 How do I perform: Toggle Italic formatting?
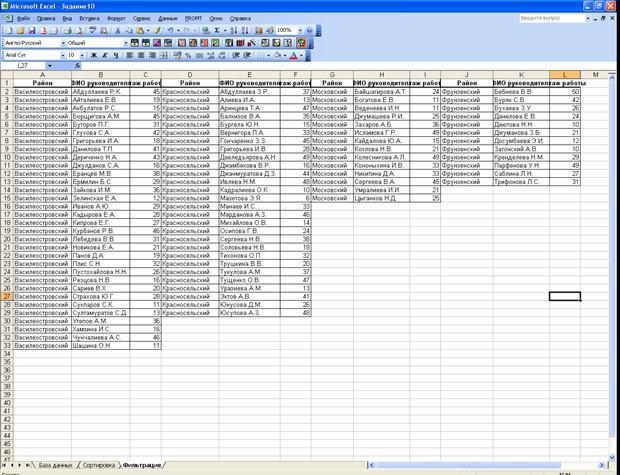tap(105, 55)
